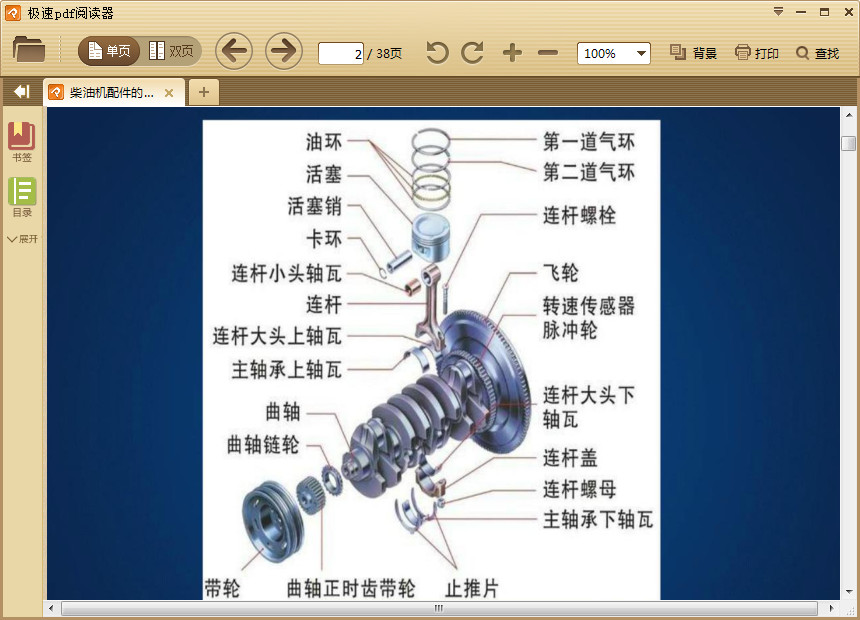The width and height of the screenshot is (860, 620).
Task: Zoom out with the minus icon
Action: pyautogui.click(x=548, y=53)
